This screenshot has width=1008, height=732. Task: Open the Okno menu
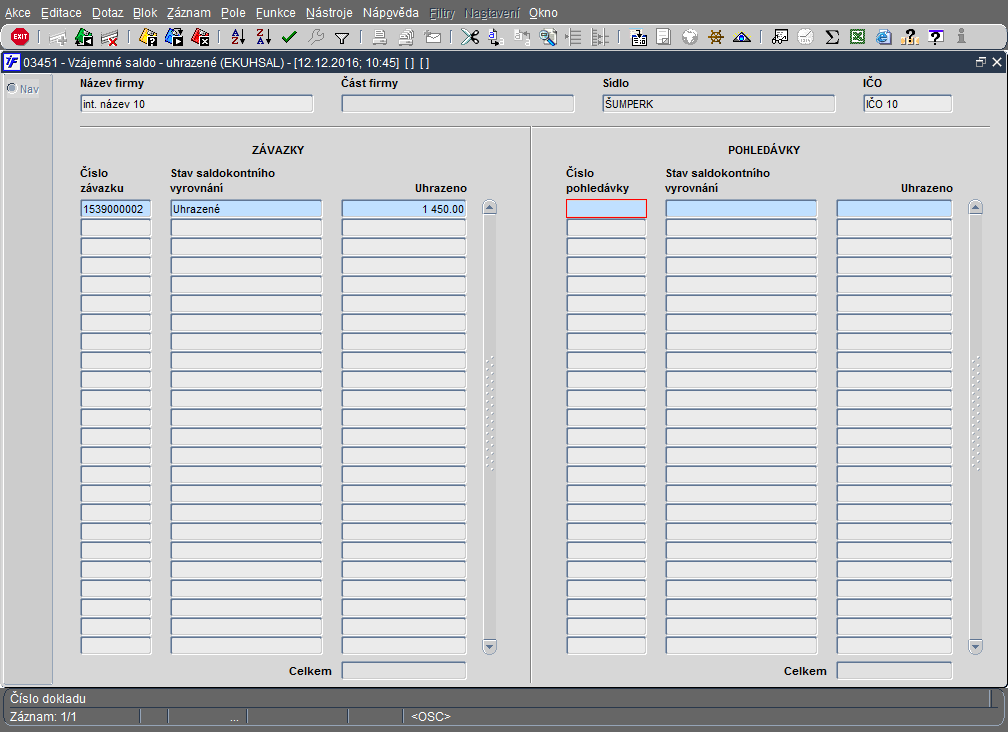pyautogui.click(x=543, y=13)
